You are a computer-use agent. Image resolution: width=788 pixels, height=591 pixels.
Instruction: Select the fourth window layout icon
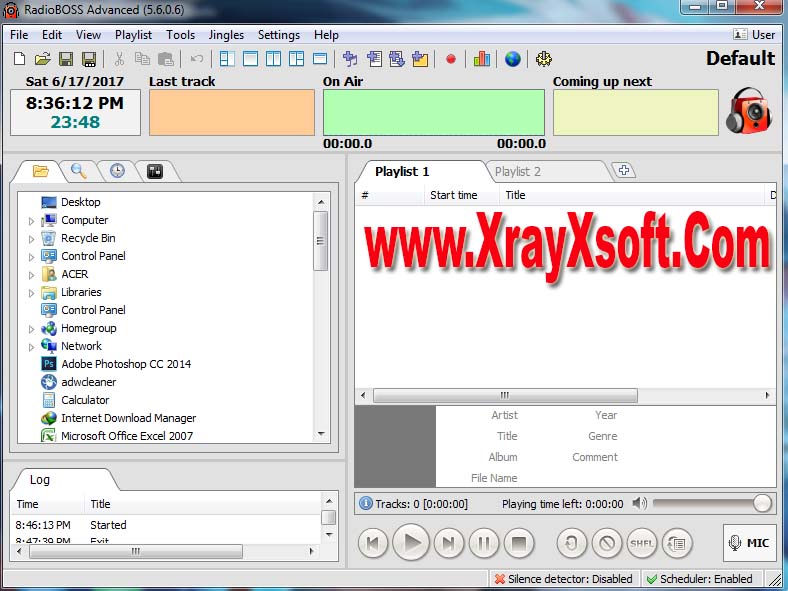pos(297,59)
